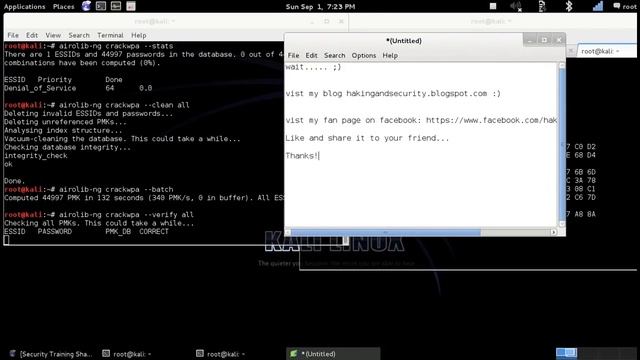
Task: Minimize the Leafpad (Untitled) window
Action: (x=530, y=40)
